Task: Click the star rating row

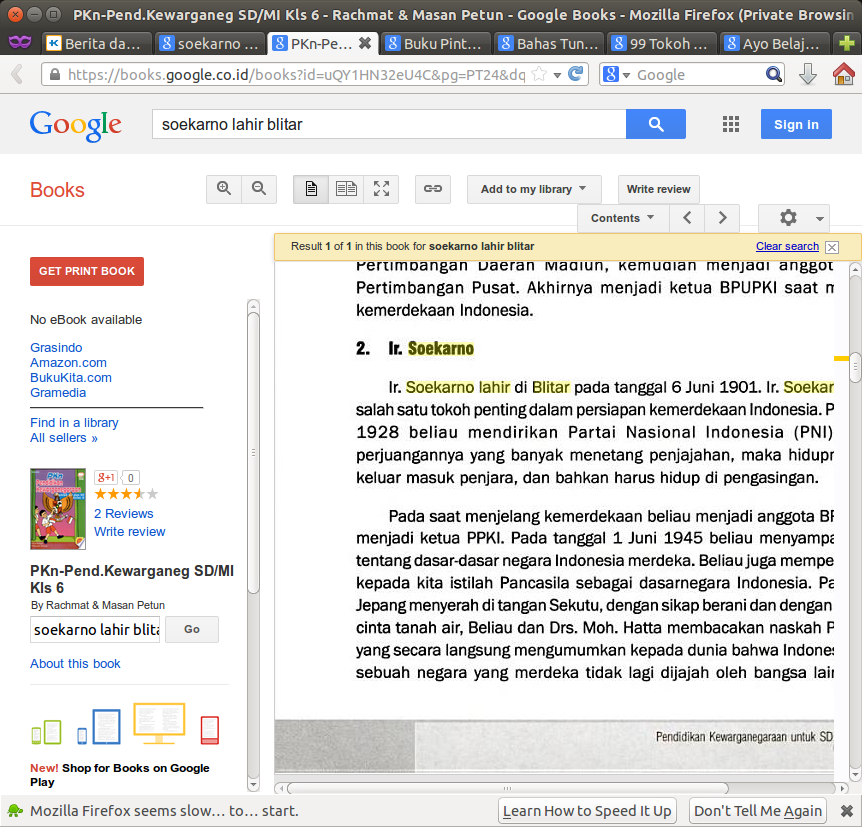Action: click(x=126, y=494)
